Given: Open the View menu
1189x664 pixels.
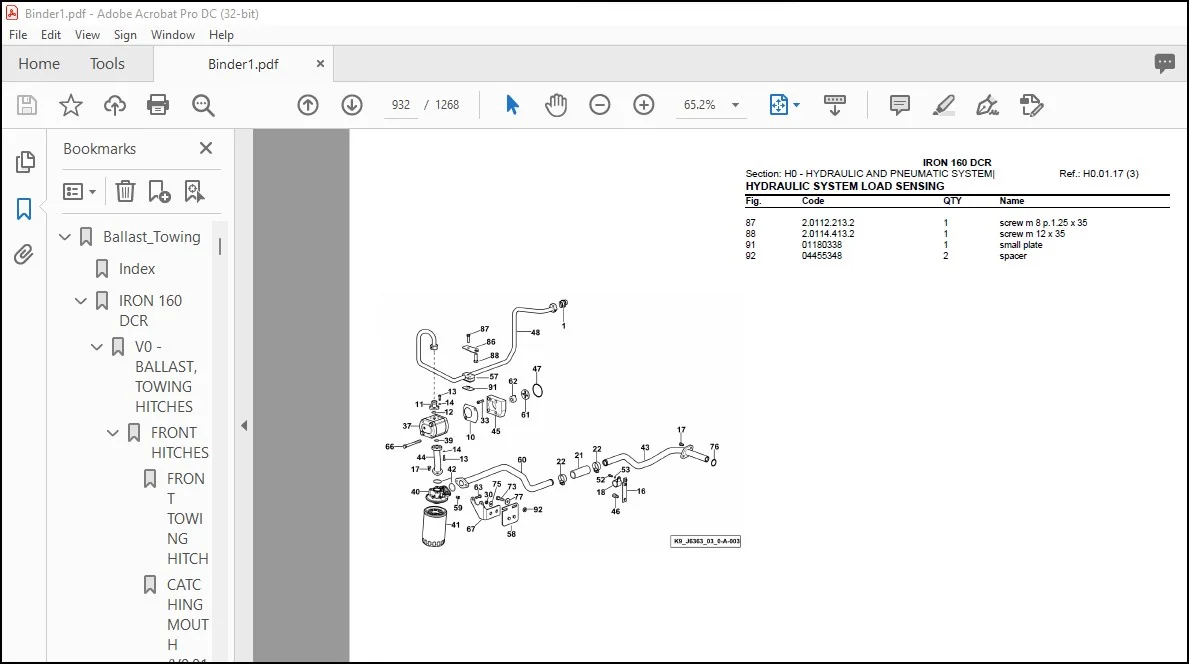Looking at the screenshot, I should 87,35.
